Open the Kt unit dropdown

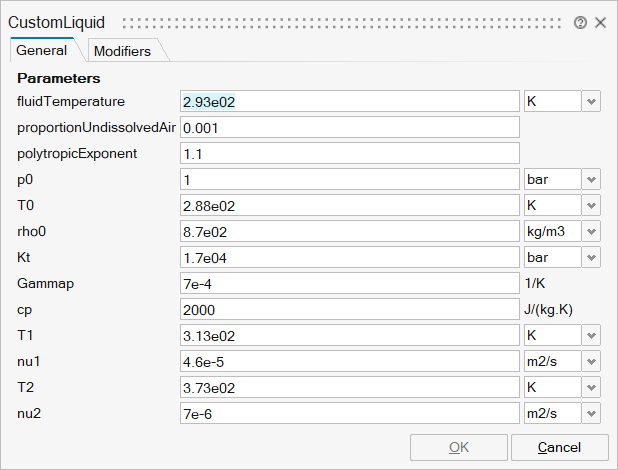(591, 257)
